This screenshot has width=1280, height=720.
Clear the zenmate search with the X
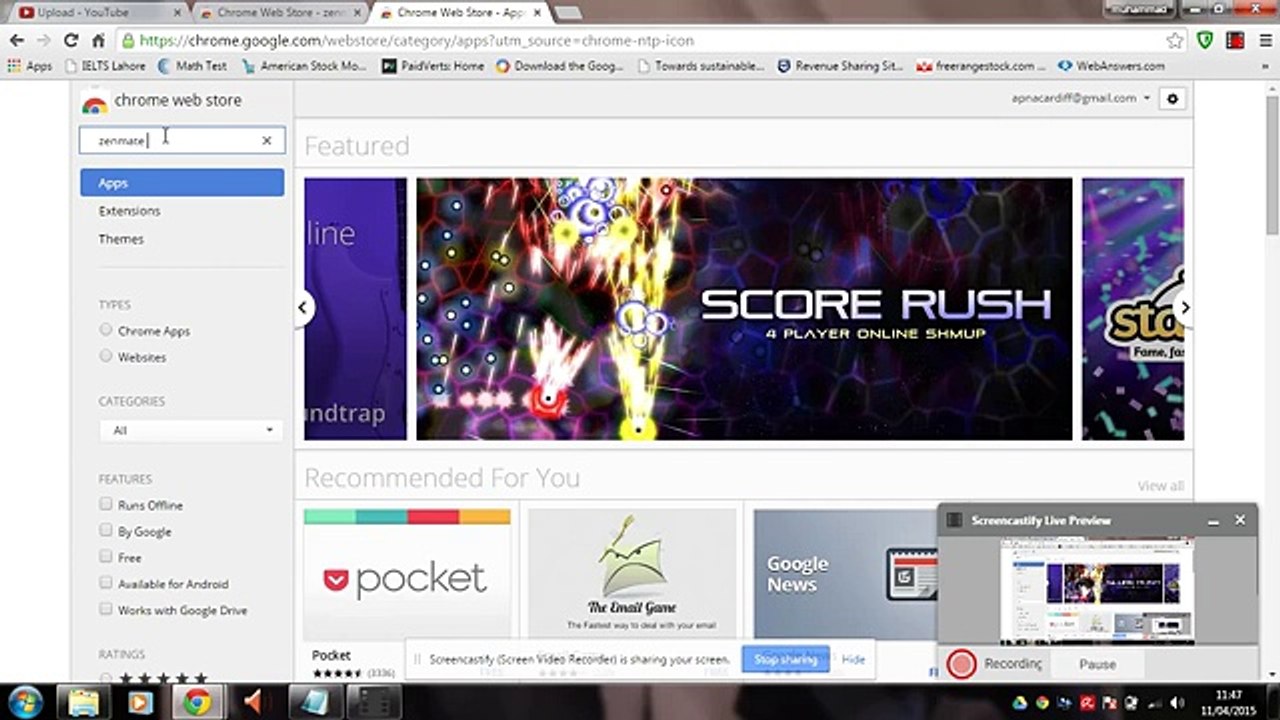[266, 141]
